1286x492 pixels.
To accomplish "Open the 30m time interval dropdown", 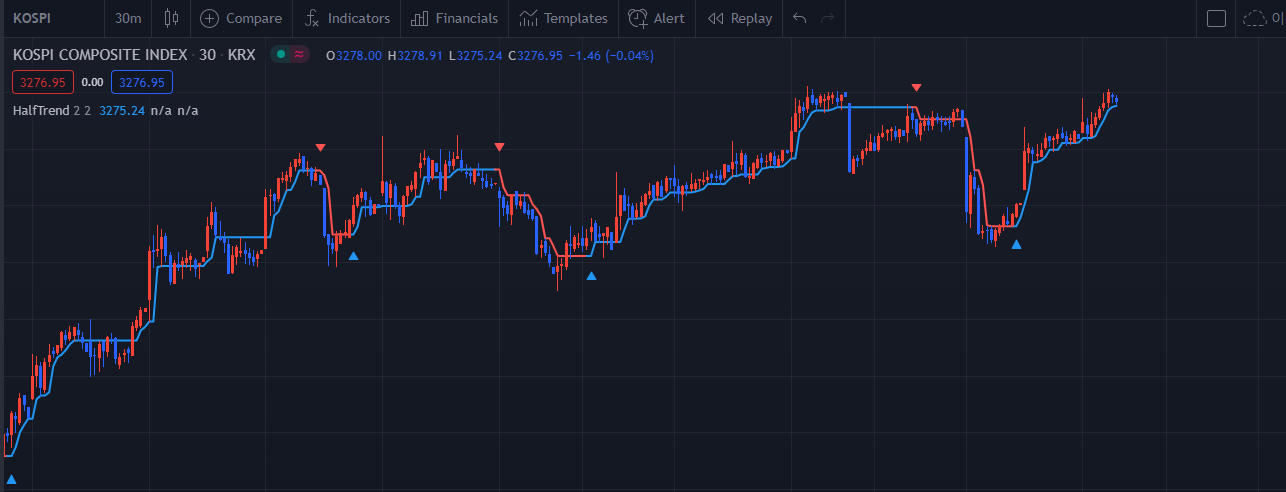I will tap(128, 18).
